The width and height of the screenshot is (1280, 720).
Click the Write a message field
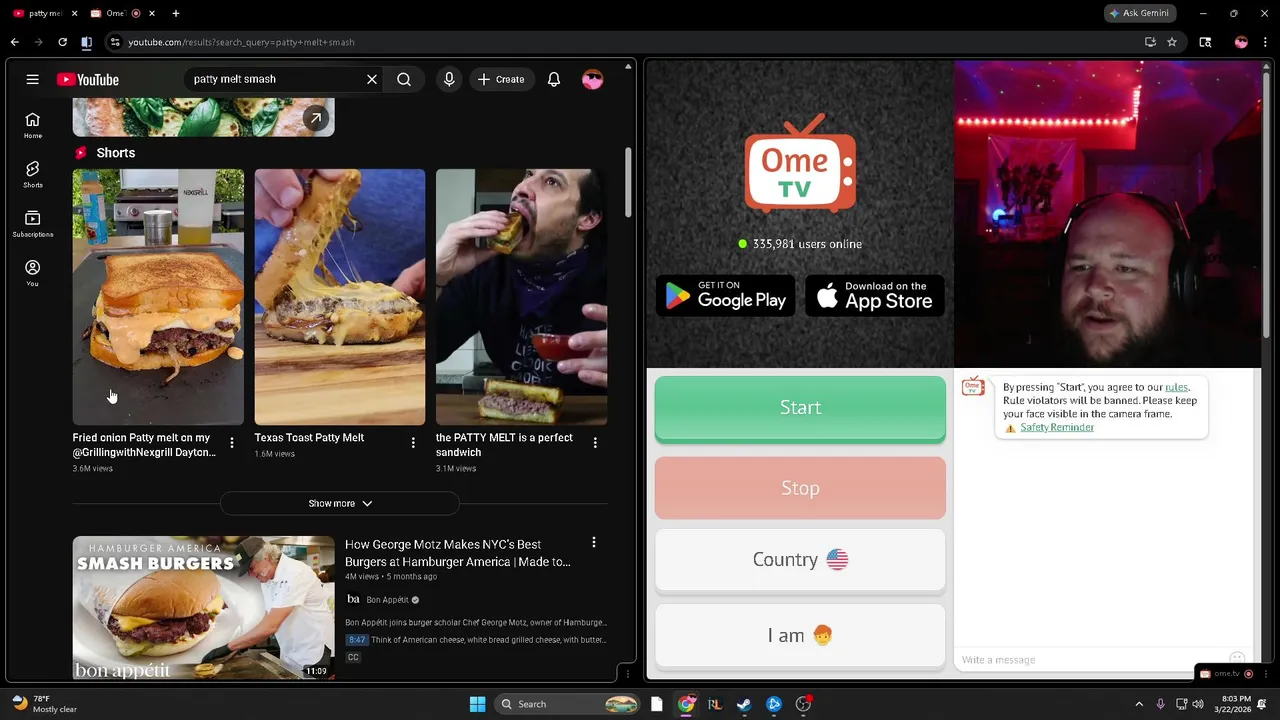[1090, 660]
